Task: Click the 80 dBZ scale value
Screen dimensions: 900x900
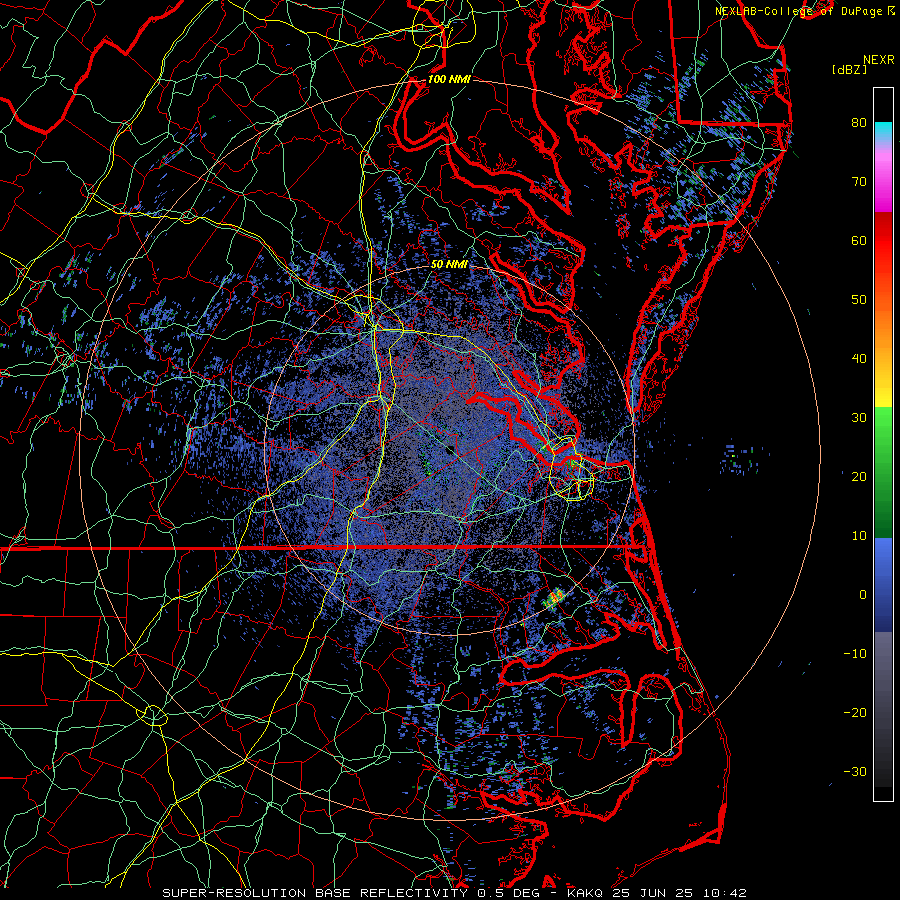Action: click(859, 123)
